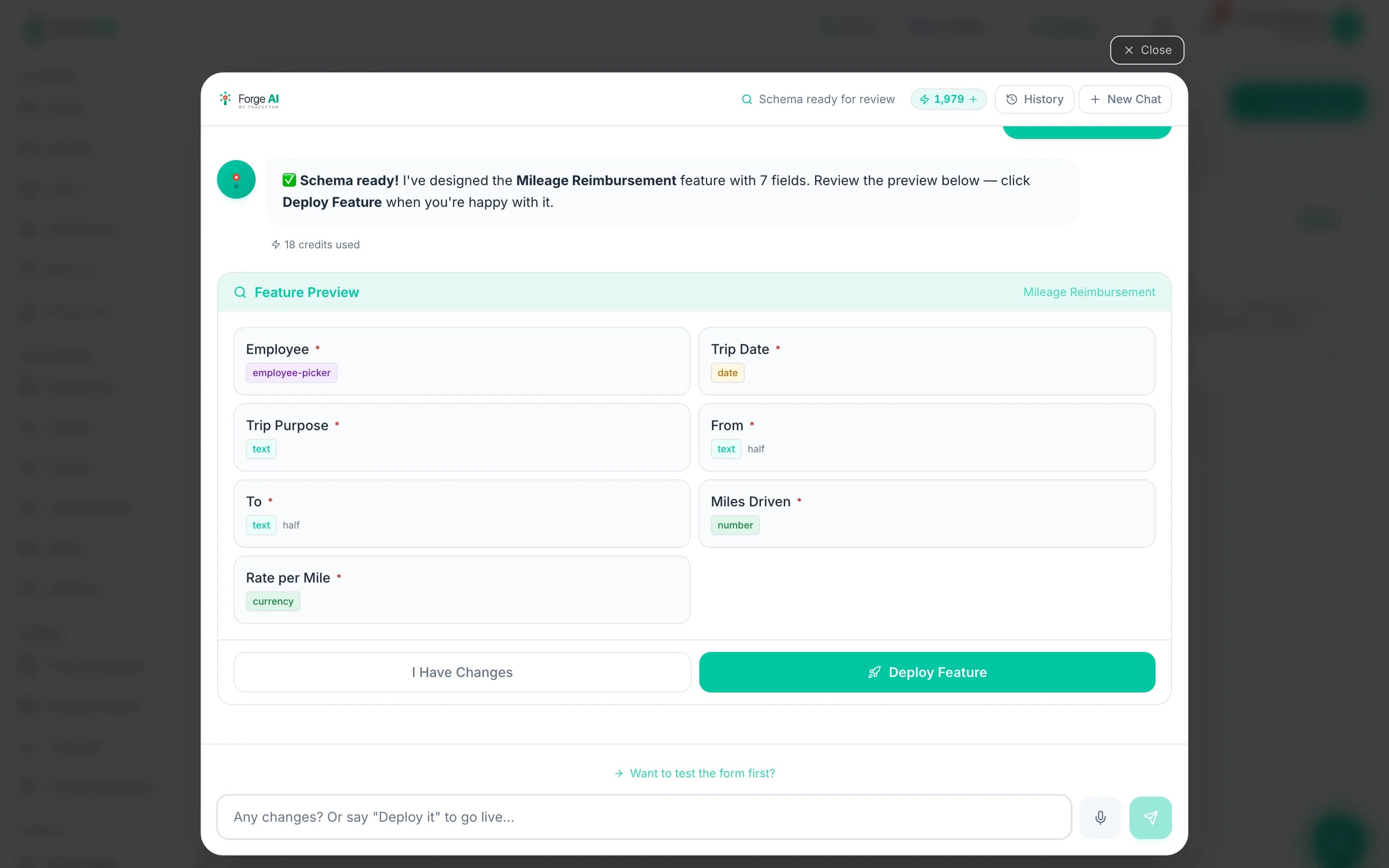Click the I Have Changes button
The width and height of the screenshot is (1389, 868).
click(x=462, y=672)
